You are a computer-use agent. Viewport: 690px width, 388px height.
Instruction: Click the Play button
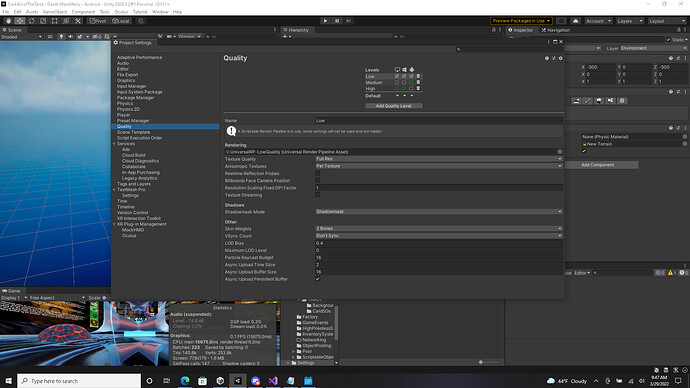(325, 21)
